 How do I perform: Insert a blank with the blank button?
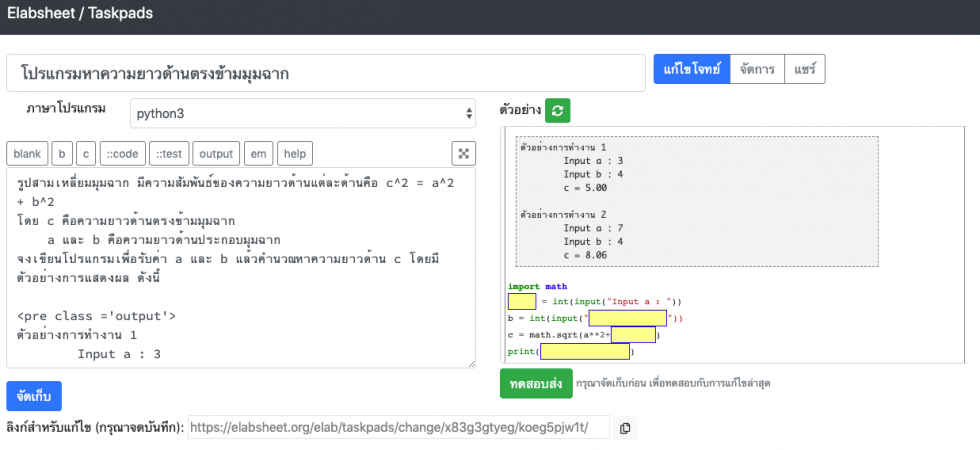(27, 153)
